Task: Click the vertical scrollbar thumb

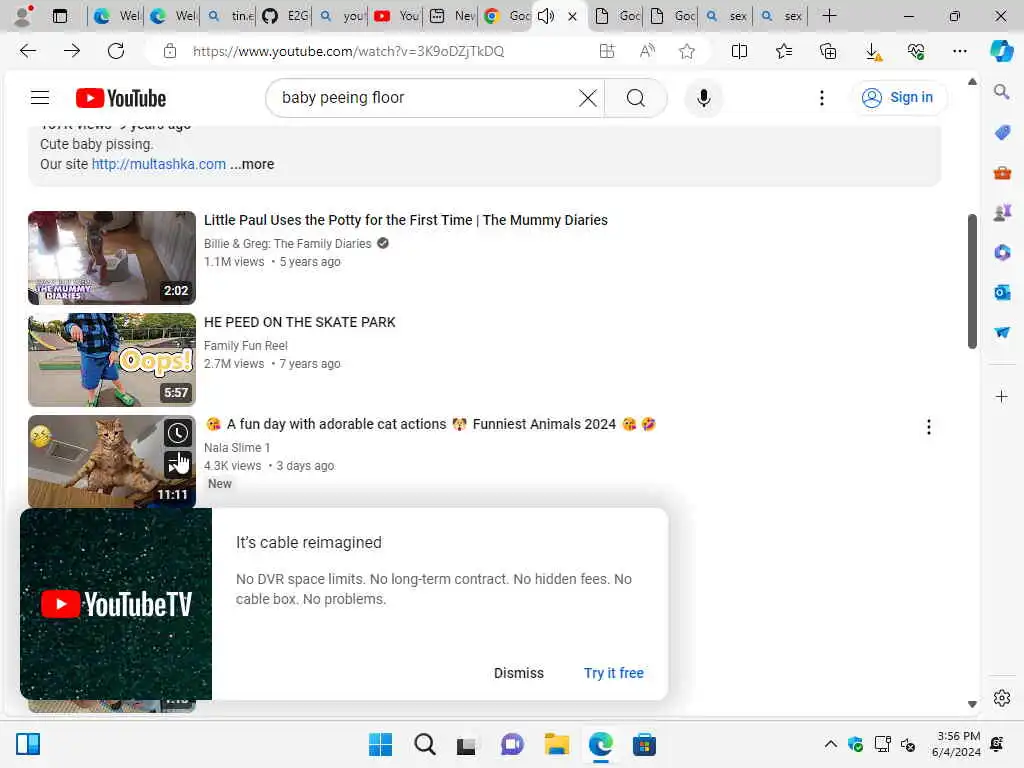Action: click(972, 281)
